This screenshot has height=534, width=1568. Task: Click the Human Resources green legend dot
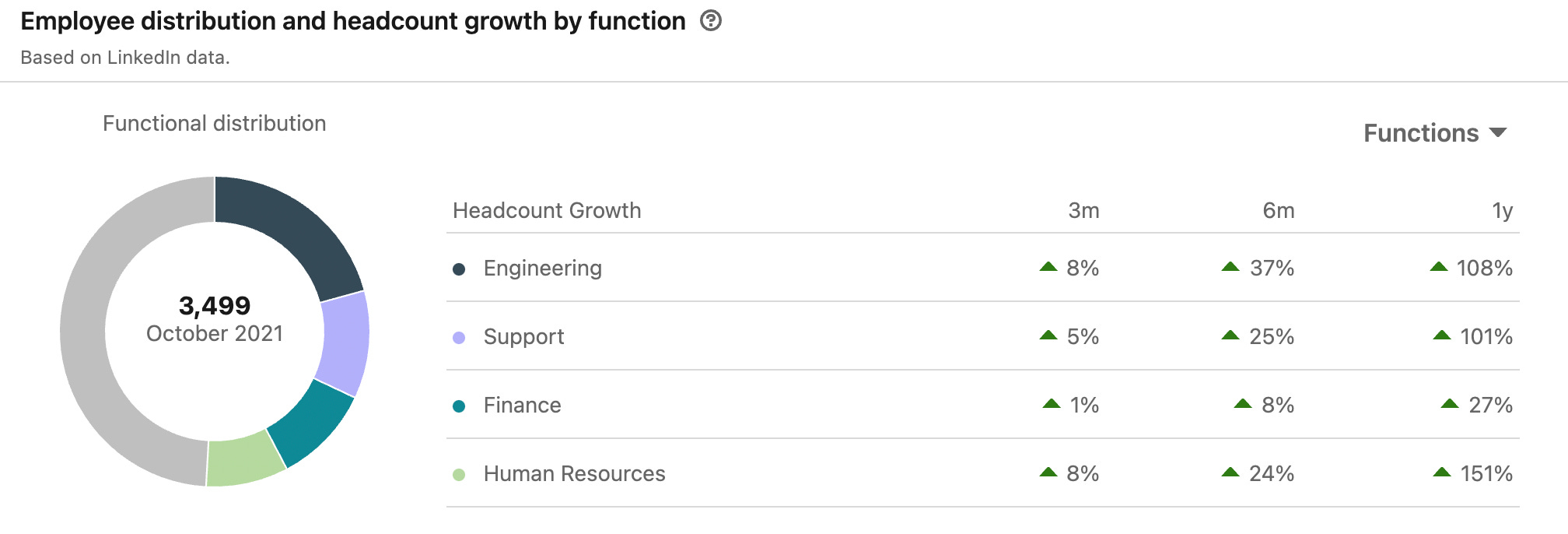[459, 475]
